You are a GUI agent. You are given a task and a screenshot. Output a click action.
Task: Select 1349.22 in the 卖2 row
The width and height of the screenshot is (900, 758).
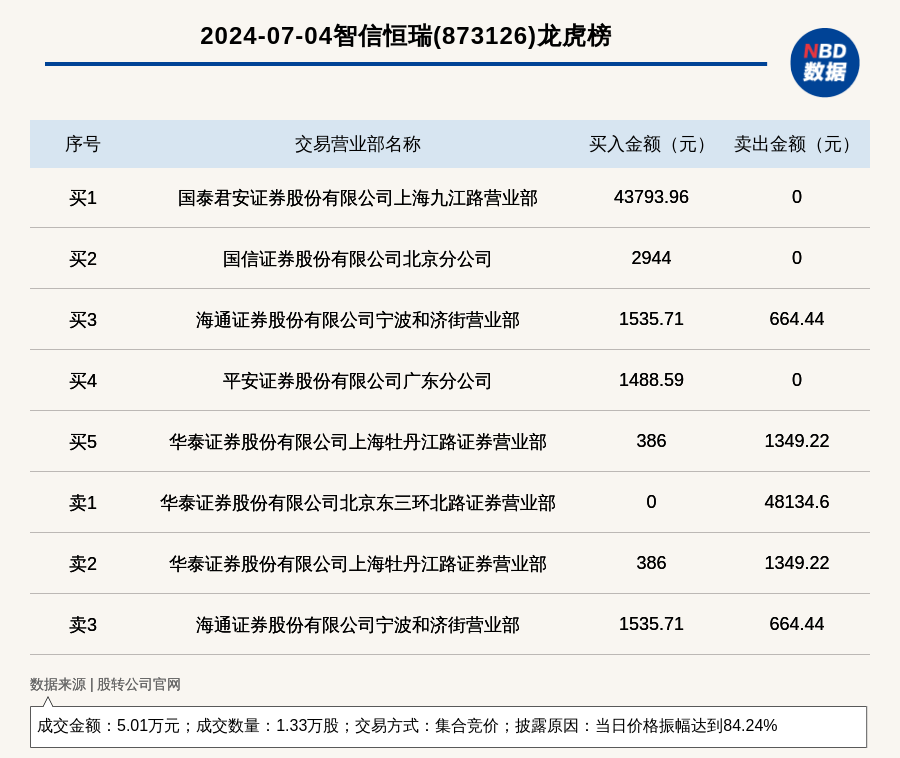point(797,563)
